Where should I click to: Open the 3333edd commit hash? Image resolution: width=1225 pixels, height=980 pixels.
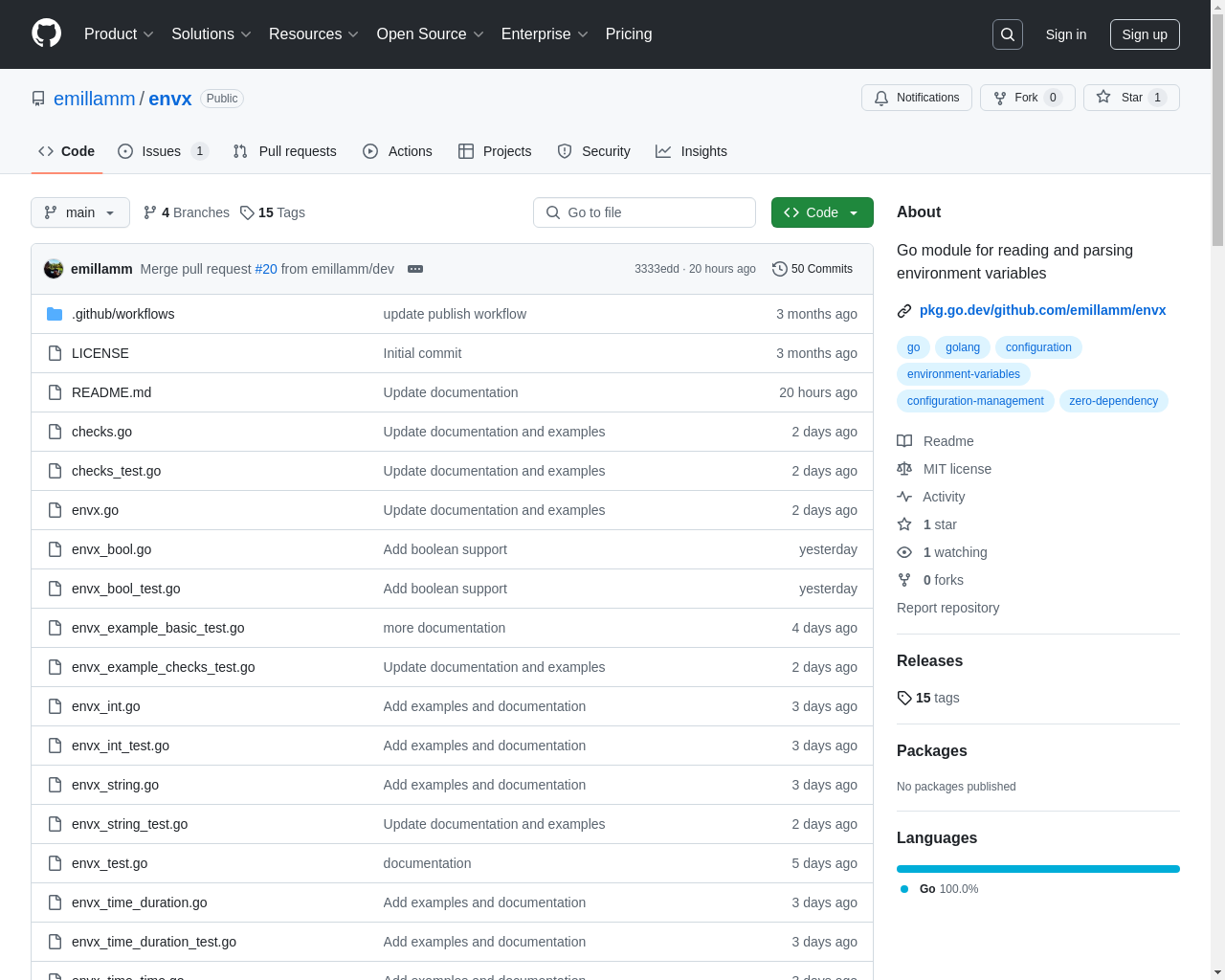click(657, 269)
